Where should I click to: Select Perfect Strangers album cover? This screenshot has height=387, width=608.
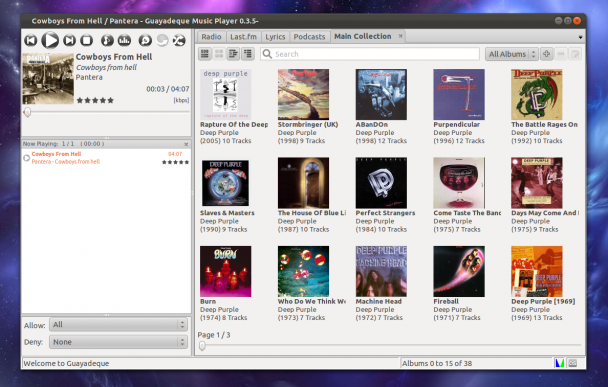click(x=381, y=183)
